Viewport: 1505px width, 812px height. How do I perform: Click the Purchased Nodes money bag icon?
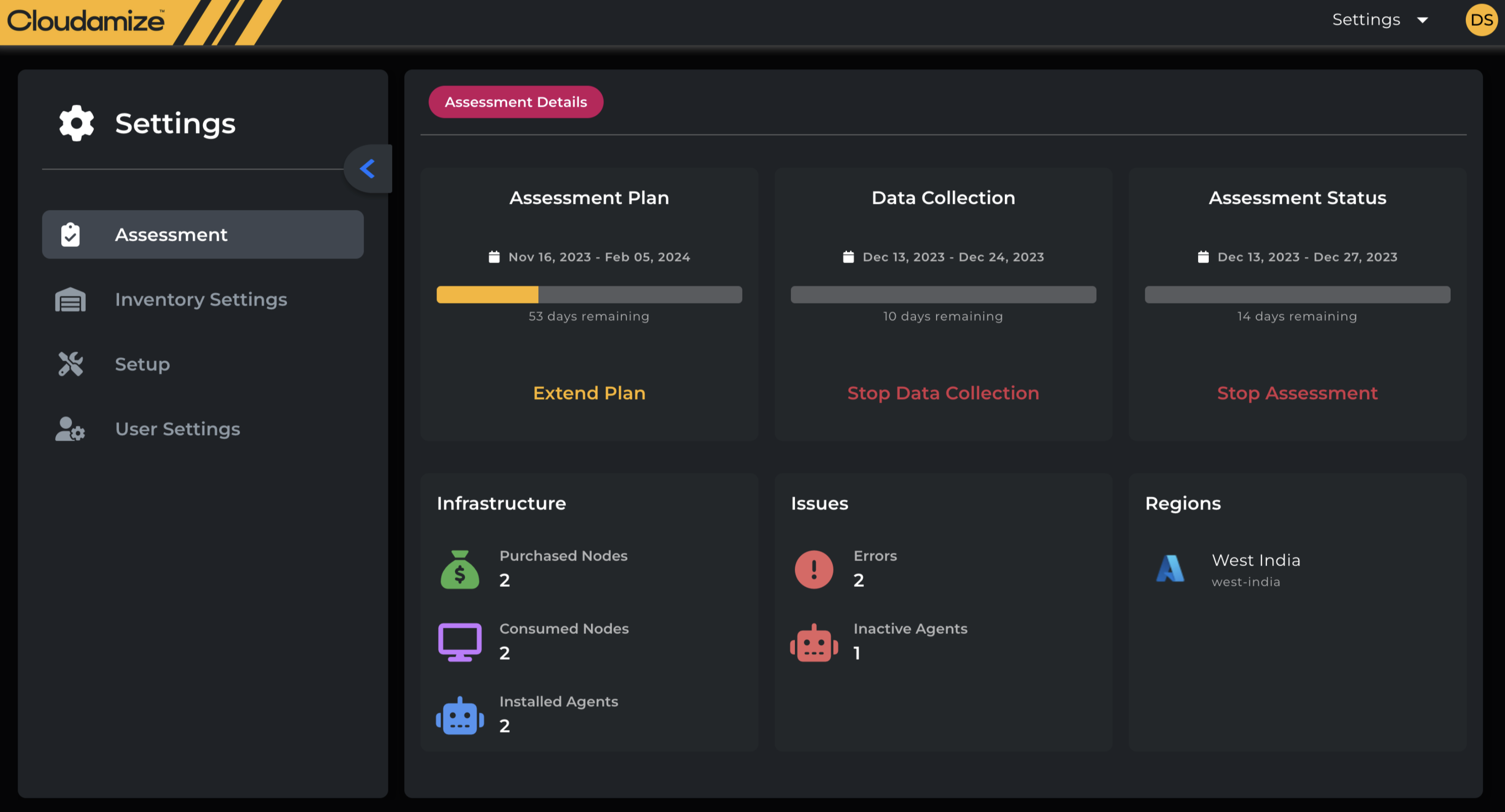point(460,570)
